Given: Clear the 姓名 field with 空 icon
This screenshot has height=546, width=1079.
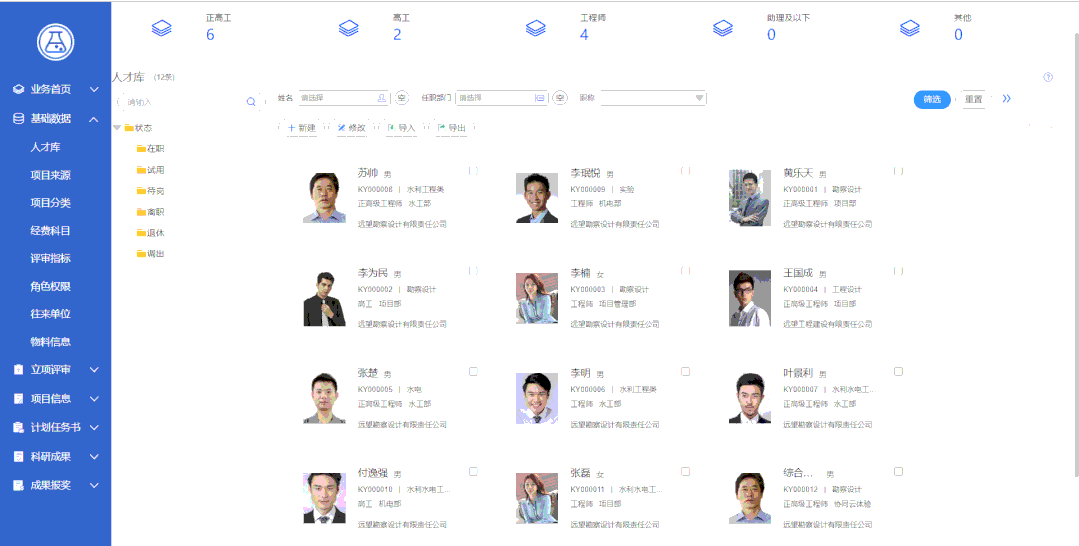Looking at the screenshot, I should pyautogui.click(x=402, y=98).
